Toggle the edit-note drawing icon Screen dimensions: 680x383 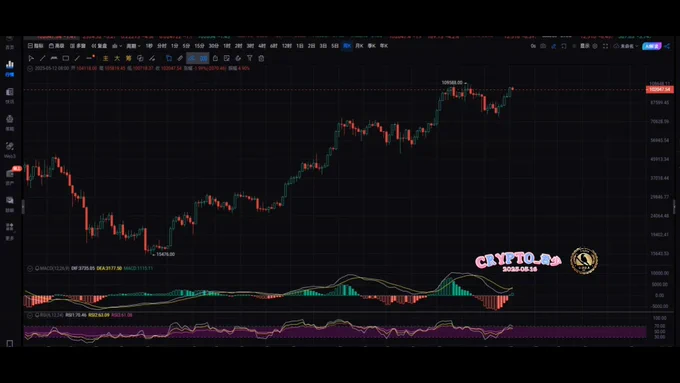(227, 58)
